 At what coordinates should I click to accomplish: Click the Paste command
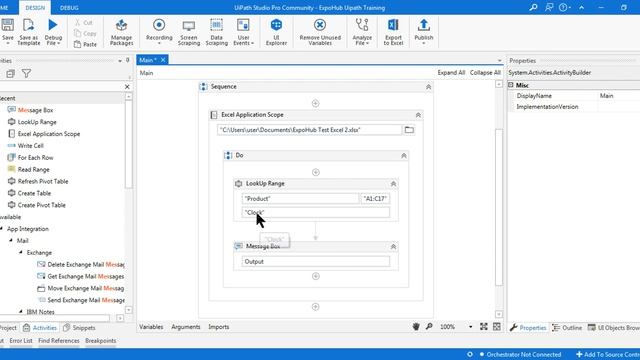point(85,44)
